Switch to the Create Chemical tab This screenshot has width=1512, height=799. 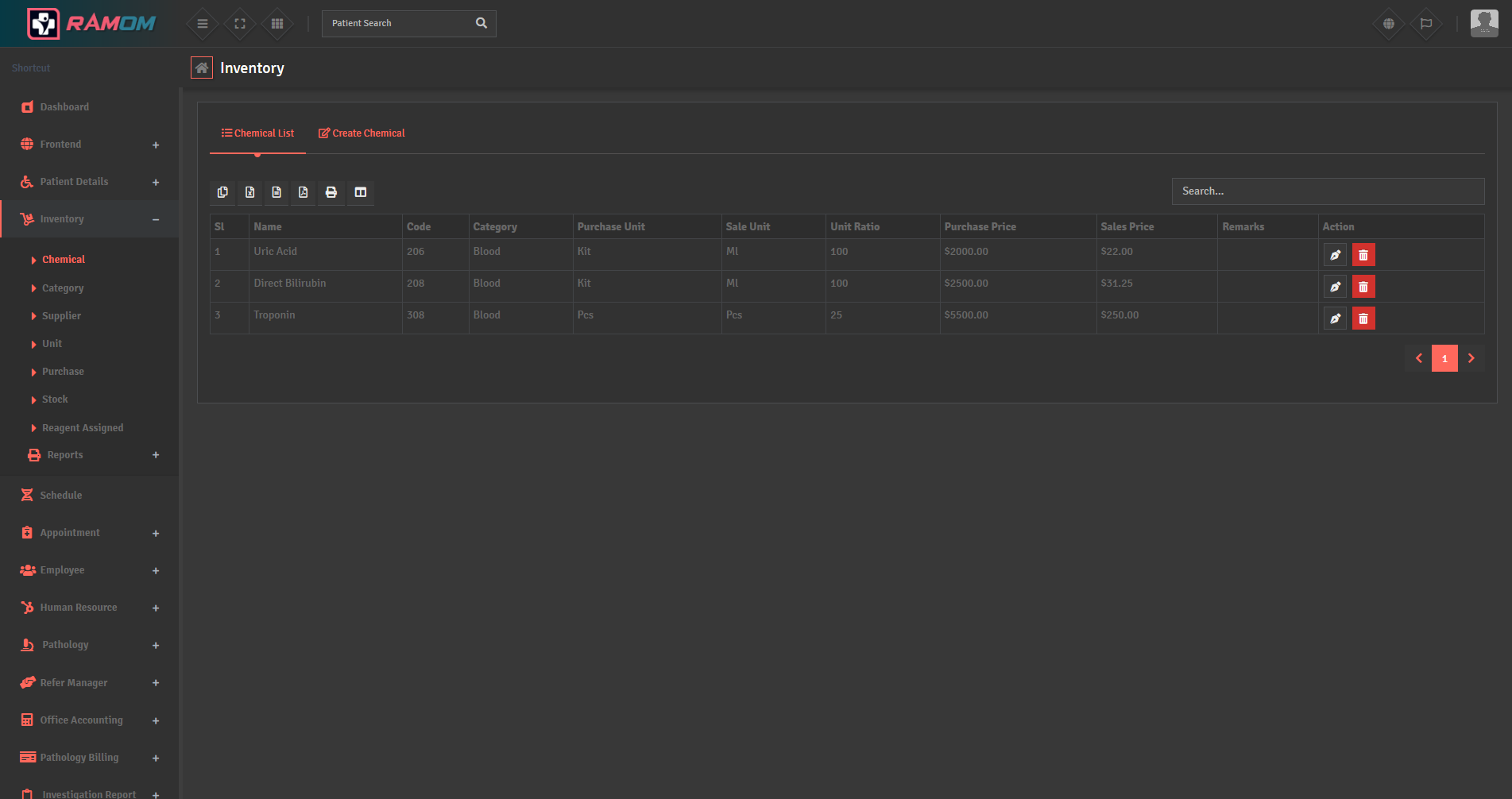tap(362, 133)
